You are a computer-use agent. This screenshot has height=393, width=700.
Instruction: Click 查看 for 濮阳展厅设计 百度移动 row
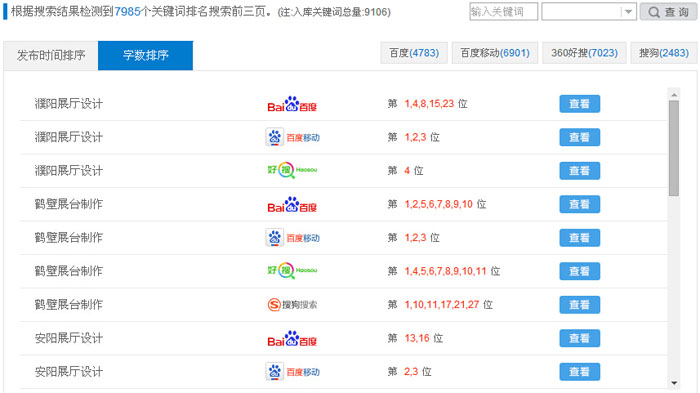pyautogui.click(x=579, y=137)
